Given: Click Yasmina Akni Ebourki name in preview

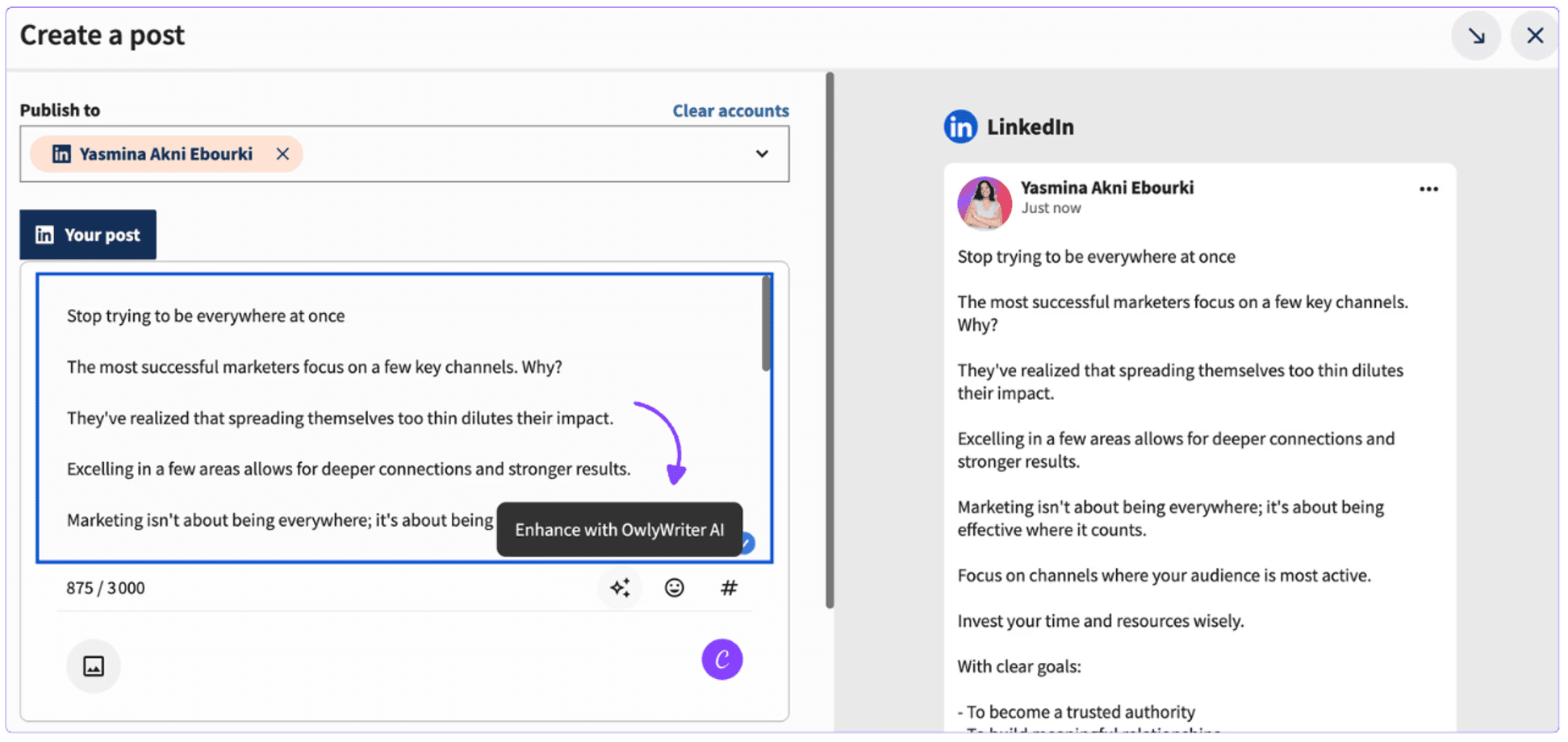Looking at the screenshot, I should click(1107, 188).
